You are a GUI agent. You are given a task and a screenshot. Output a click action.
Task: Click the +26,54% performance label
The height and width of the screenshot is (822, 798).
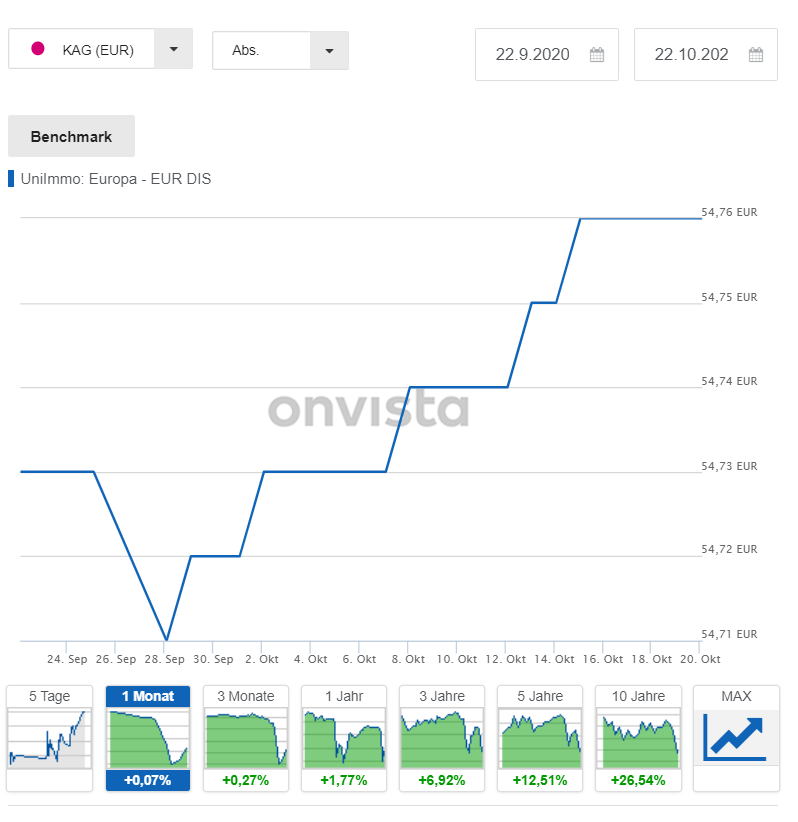coord(637,780)
